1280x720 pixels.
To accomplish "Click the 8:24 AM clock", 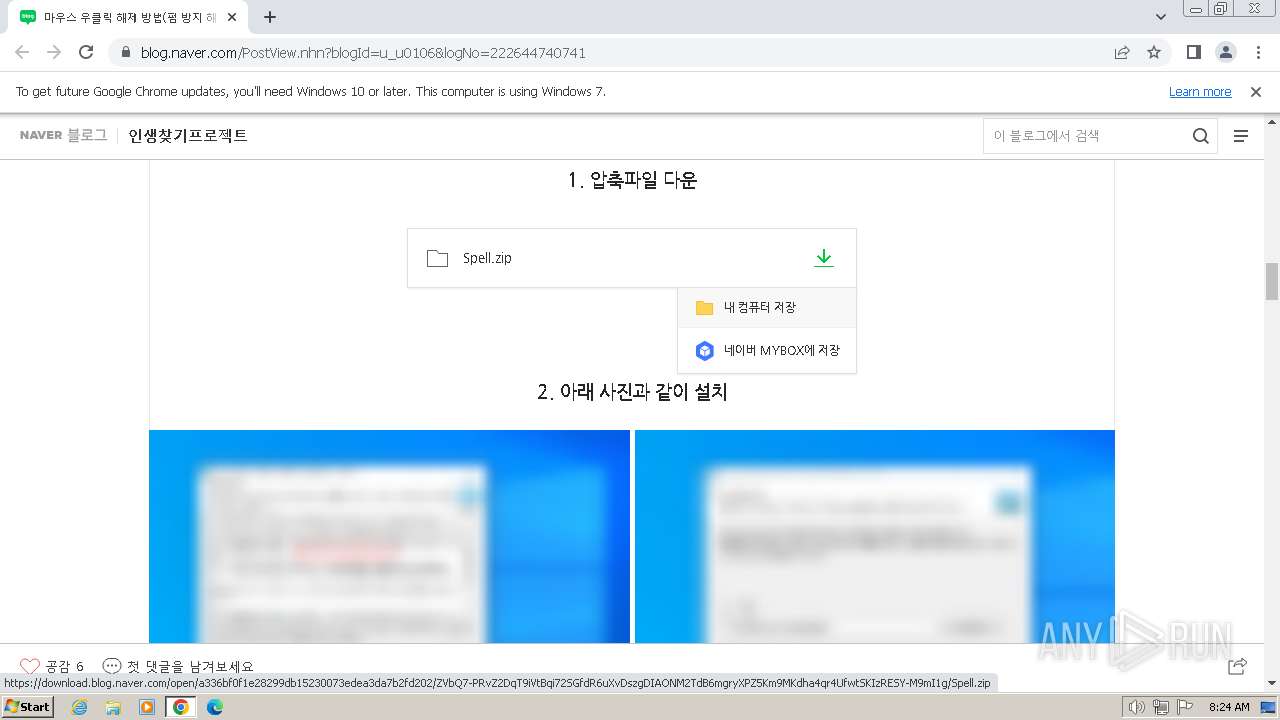I will pyautogui.click(x=1229, y=707).
